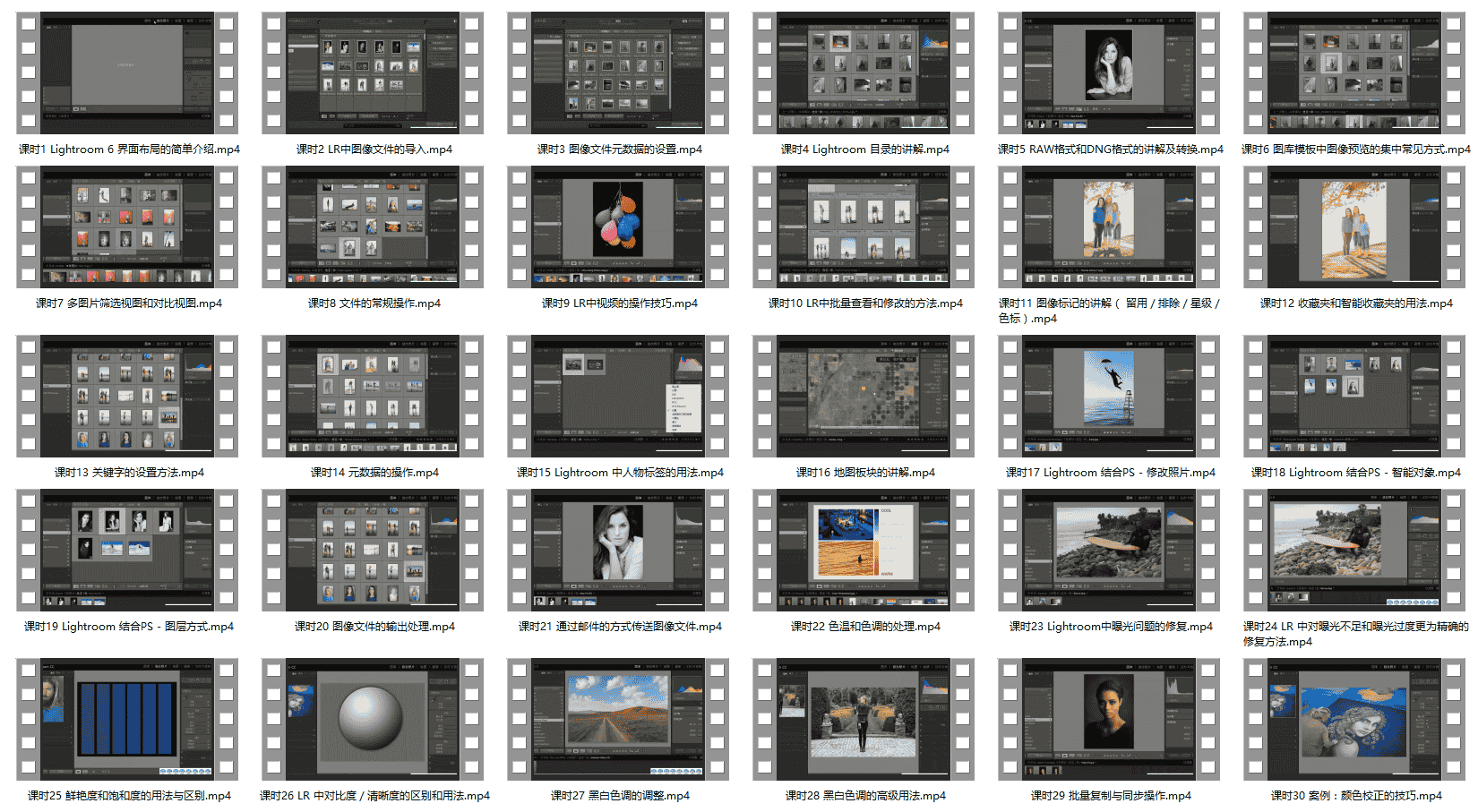
Task: Select blue bars thumbnail 课时25 鲜艳度和饱和度
Action: [x=128, y=719]
